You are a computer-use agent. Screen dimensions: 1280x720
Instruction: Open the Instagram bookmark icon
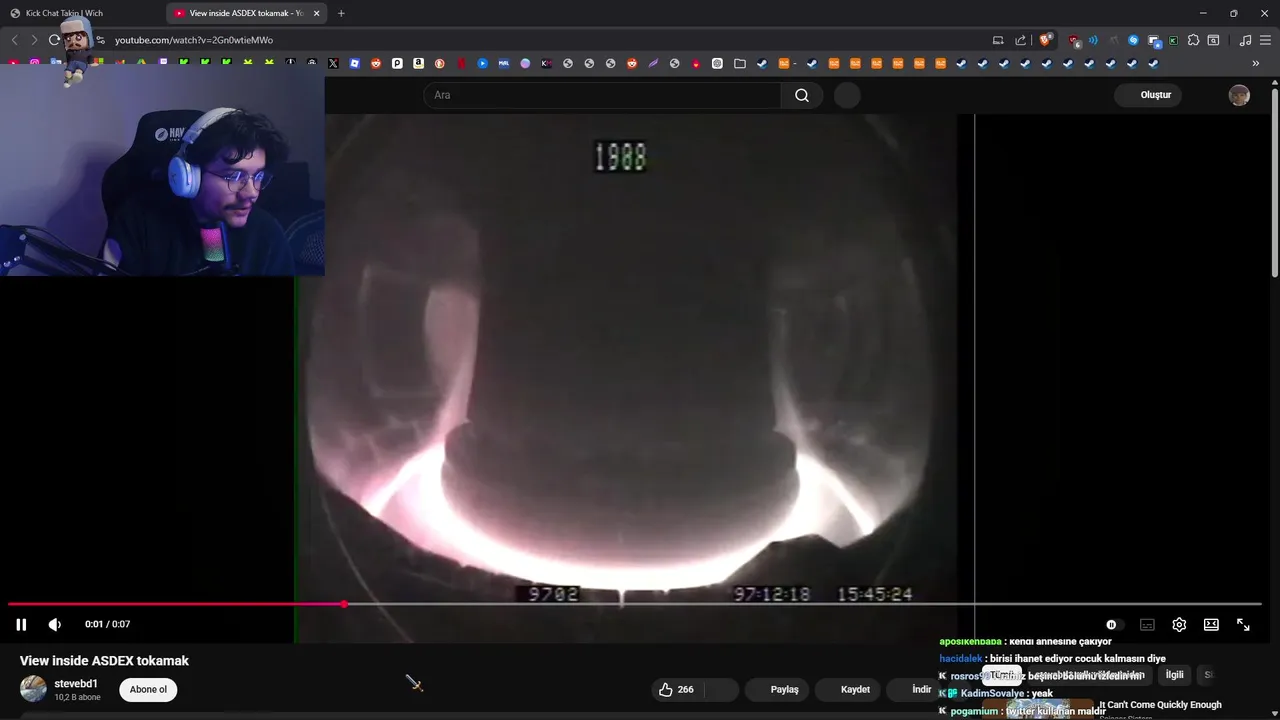tap(35, 63)
